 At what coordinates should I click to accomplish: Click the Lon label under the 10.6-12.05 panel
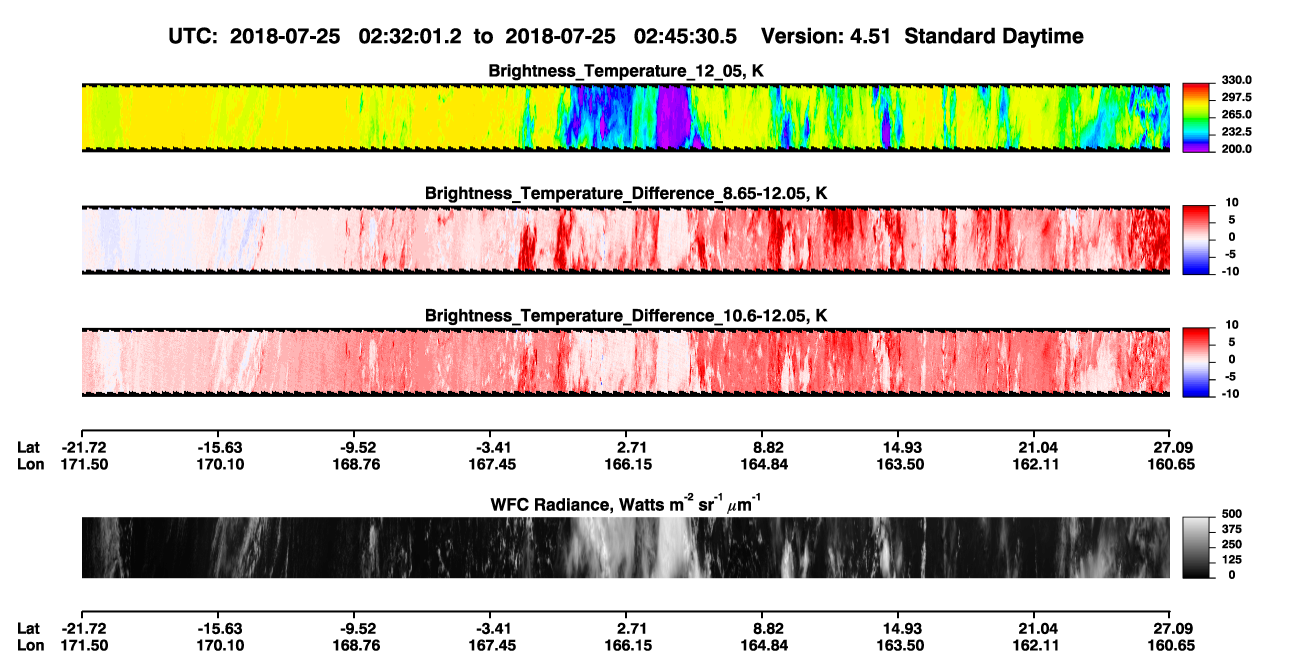point(31,464)
